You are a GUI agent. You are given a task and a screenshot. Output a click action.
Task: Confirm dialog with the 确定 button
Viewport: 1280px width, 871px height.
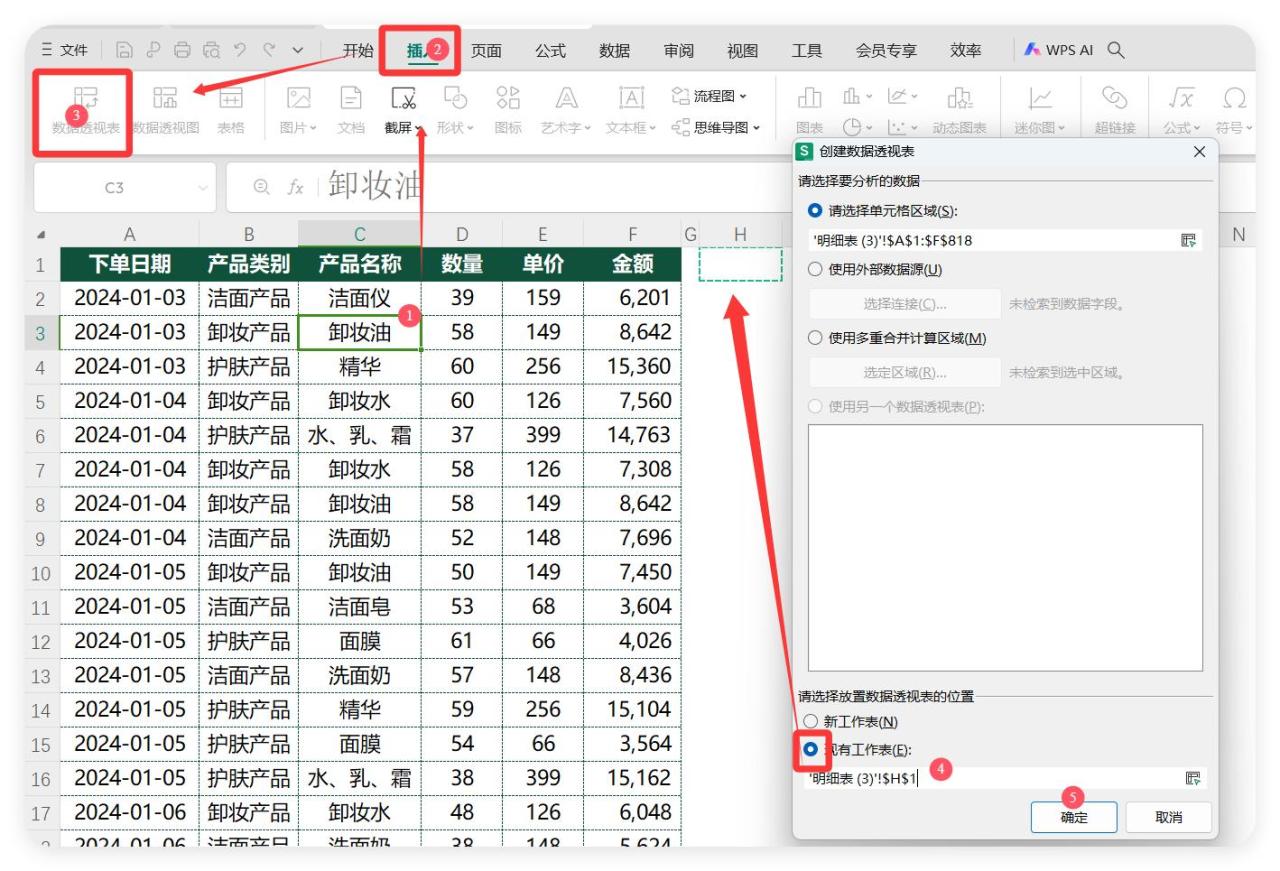pos(1074,818)
